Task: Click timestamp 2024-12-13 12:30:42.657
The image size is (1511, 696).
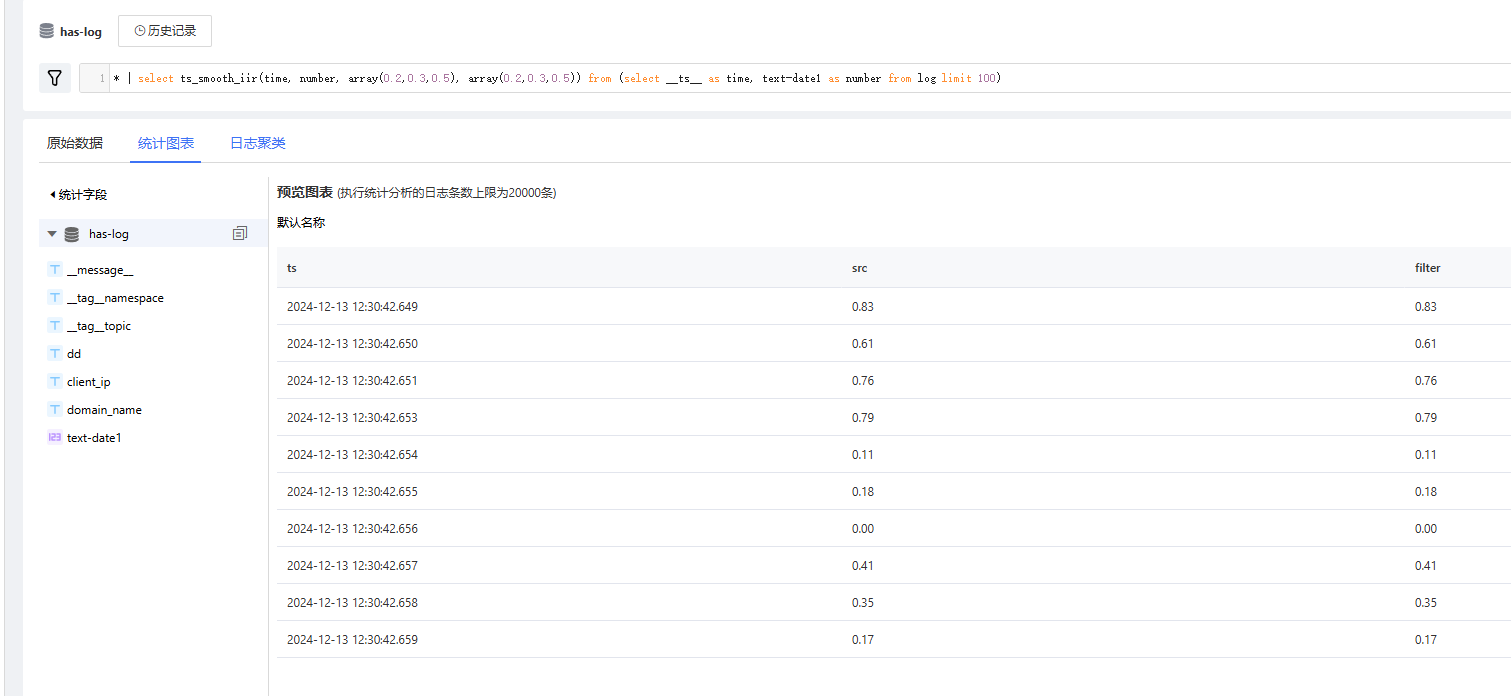Action: [352, 566]
